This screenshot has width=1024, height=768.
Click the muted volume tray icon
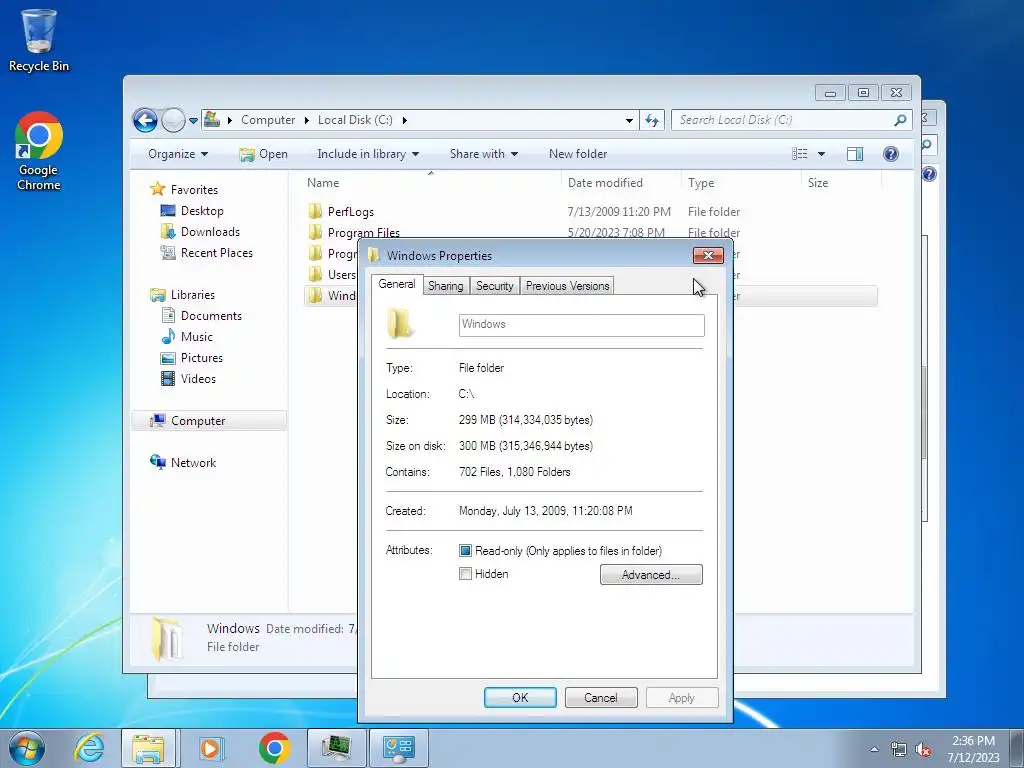pyautogui.click(x=922, y=750)
